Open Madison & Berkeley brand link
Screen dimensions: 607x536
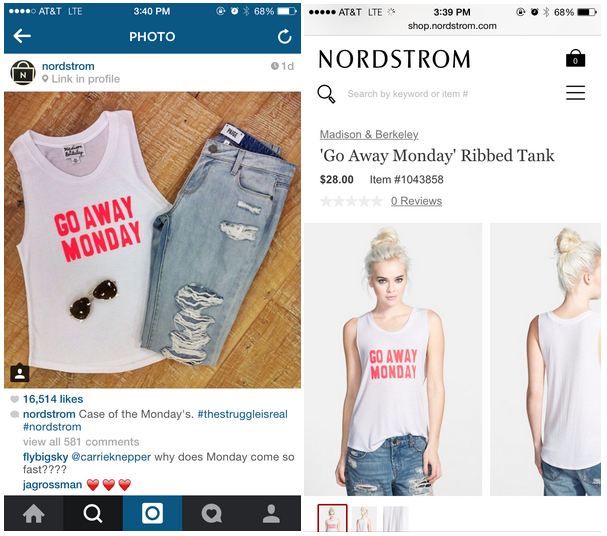click(369, 134)
